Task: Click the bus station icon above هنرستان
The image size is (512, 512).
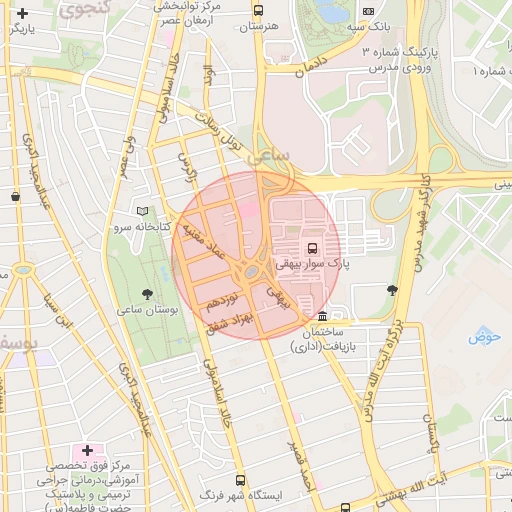Action: (258, 10)
